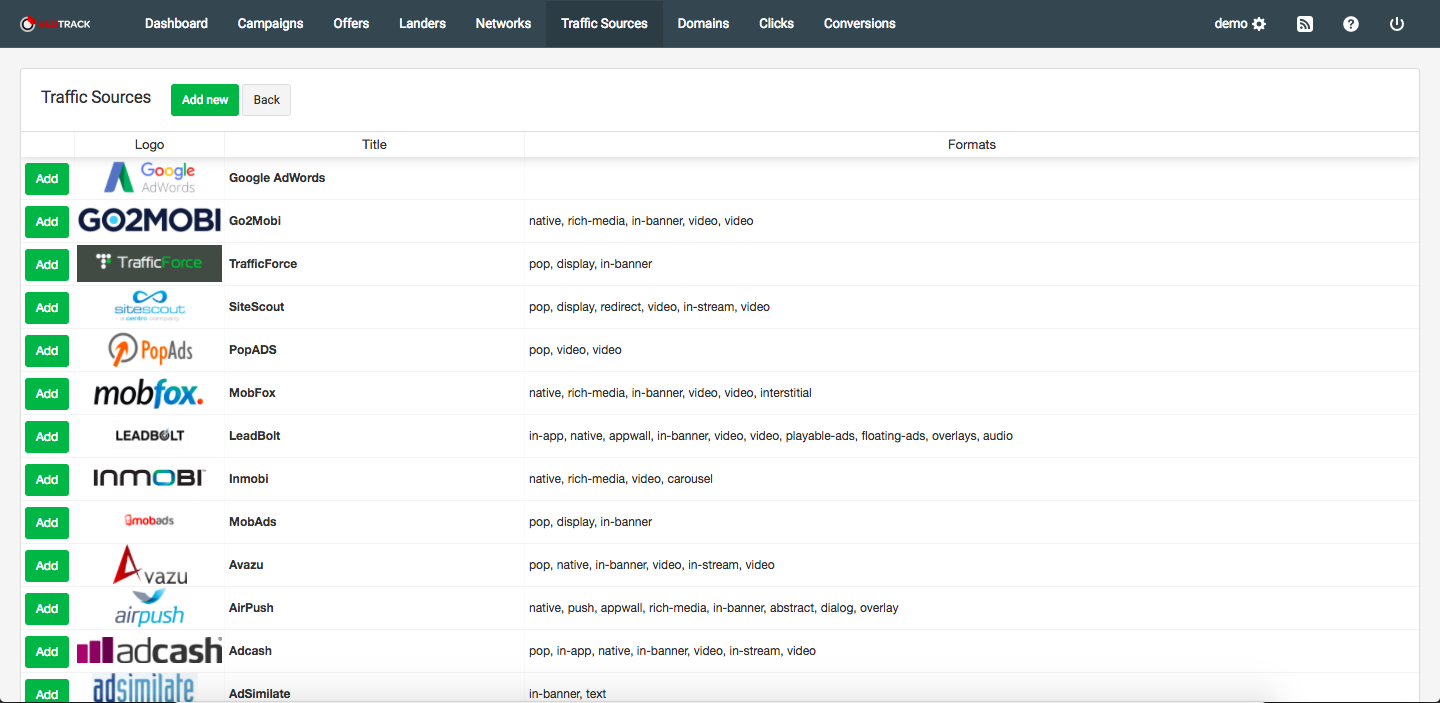Open the Networks menu item
The height and width of the screenshot is (703, 1440).
pyautogui.click(x=503, y=24)
